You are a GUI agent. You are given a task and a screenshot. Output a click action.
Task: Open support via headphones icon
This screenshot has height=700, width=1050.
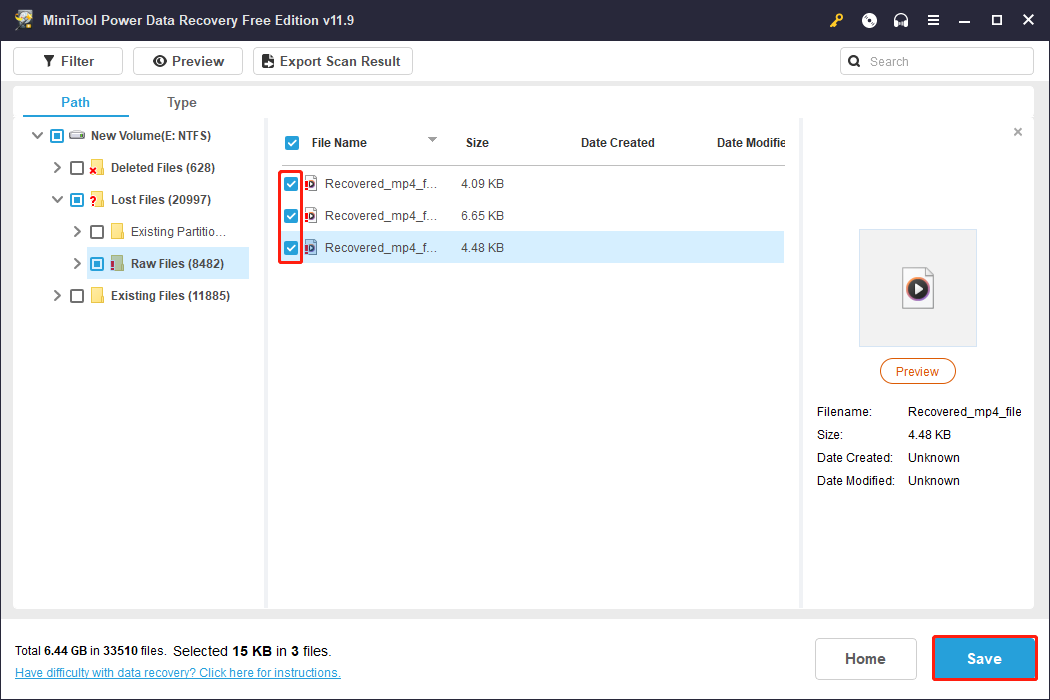tap(901, 21)
